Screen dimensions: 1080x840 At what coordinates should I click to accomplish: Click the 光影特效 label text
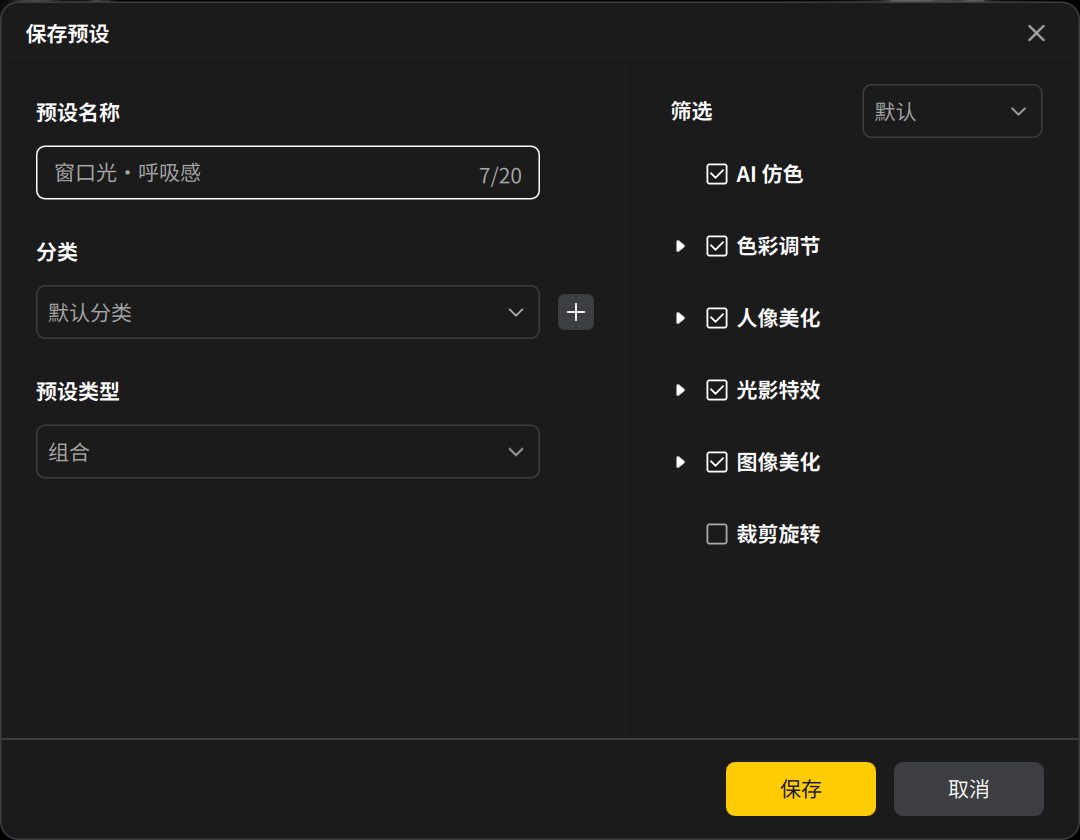[x=778, y=390]
